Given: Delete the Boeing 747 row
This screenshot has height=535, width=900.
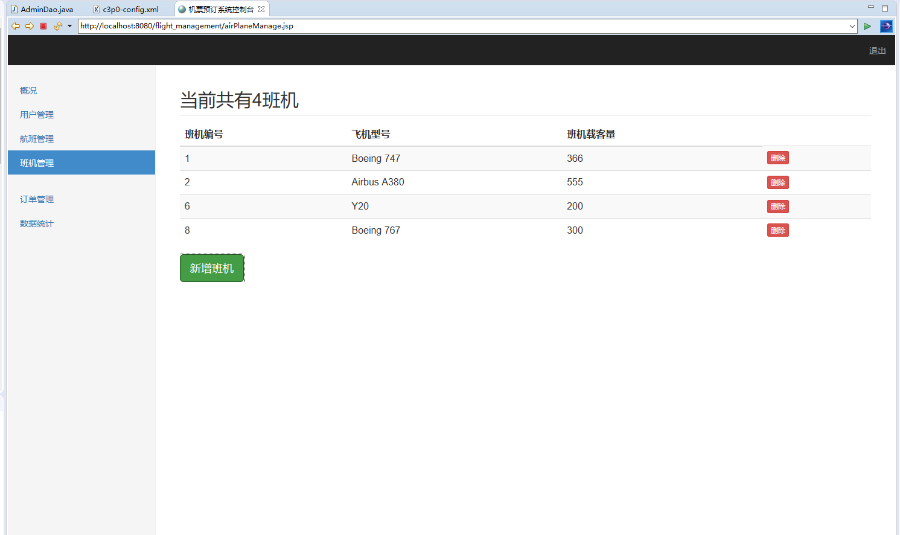Looking at the screenshot, I should click(x=778, y=158).
